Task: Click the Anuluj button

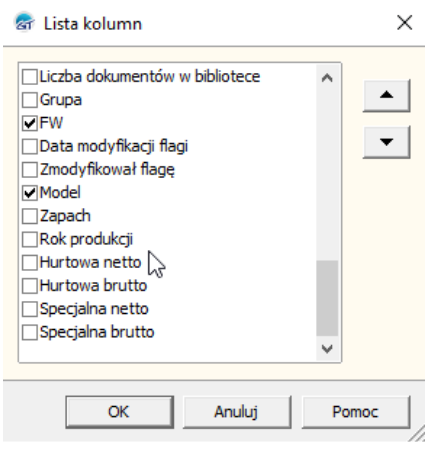Action: (237, 412)
